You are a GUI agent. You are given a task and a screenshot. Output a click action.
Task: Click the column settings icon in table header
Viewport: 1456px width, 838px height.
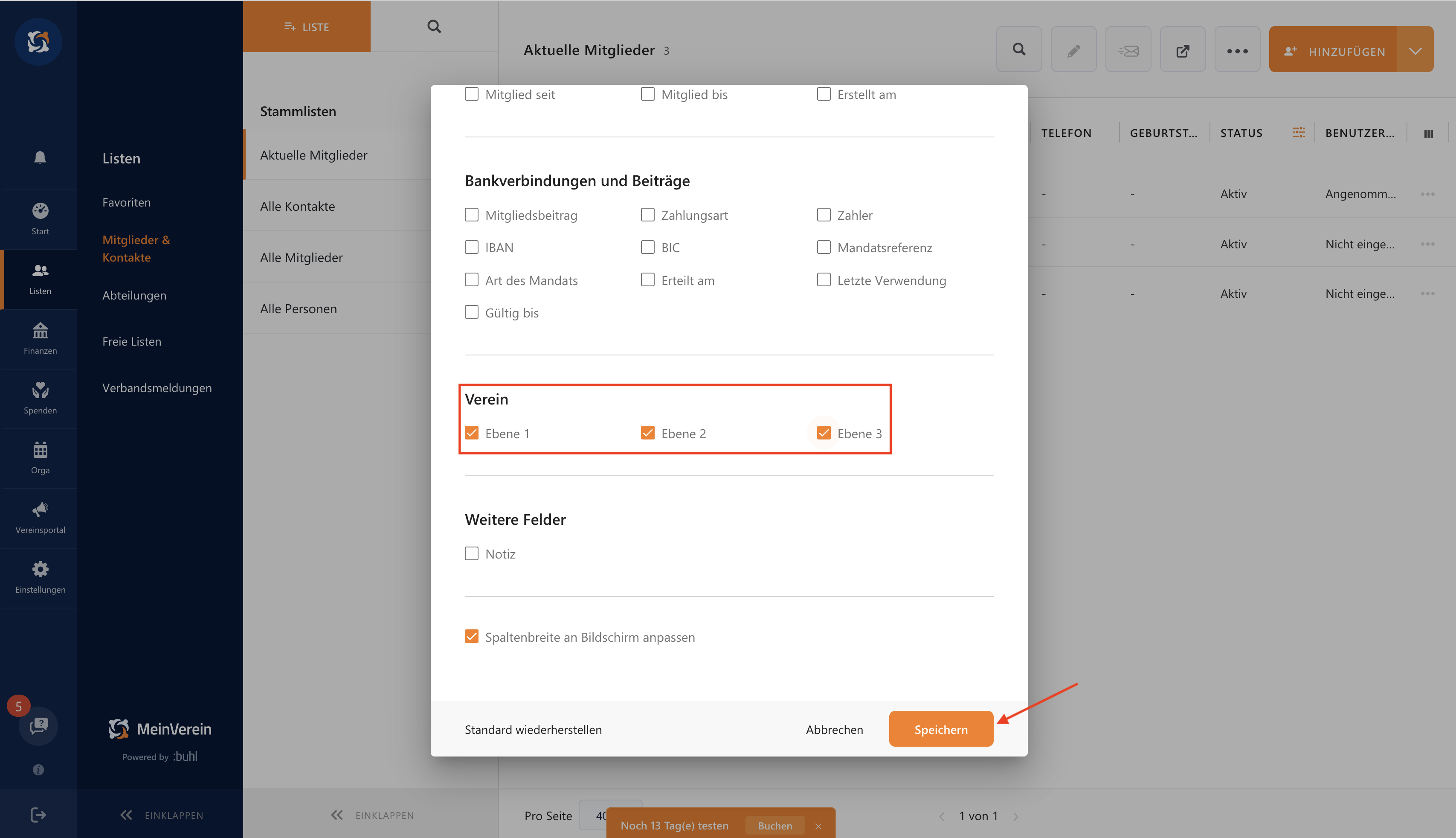tap(1428, 134)
